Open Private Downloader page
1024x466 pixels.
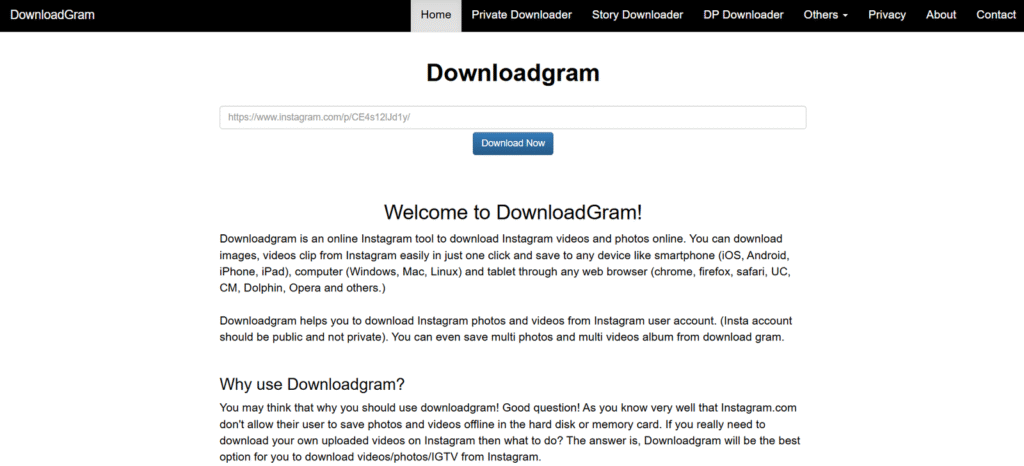pyautogui.click(x=522, y=15)
